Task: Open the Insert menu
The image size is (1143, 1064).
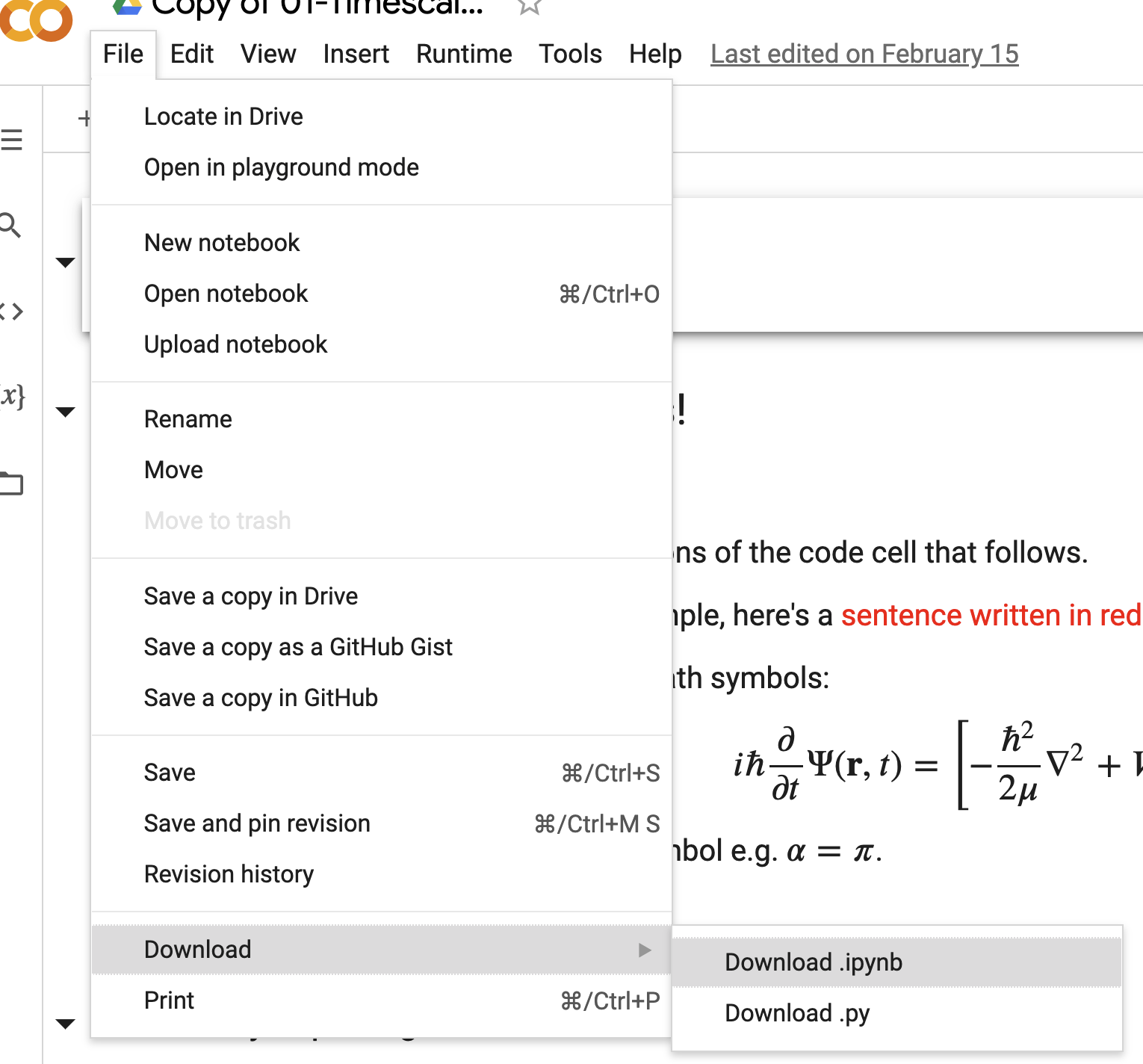Action: [x=356, y=55]
